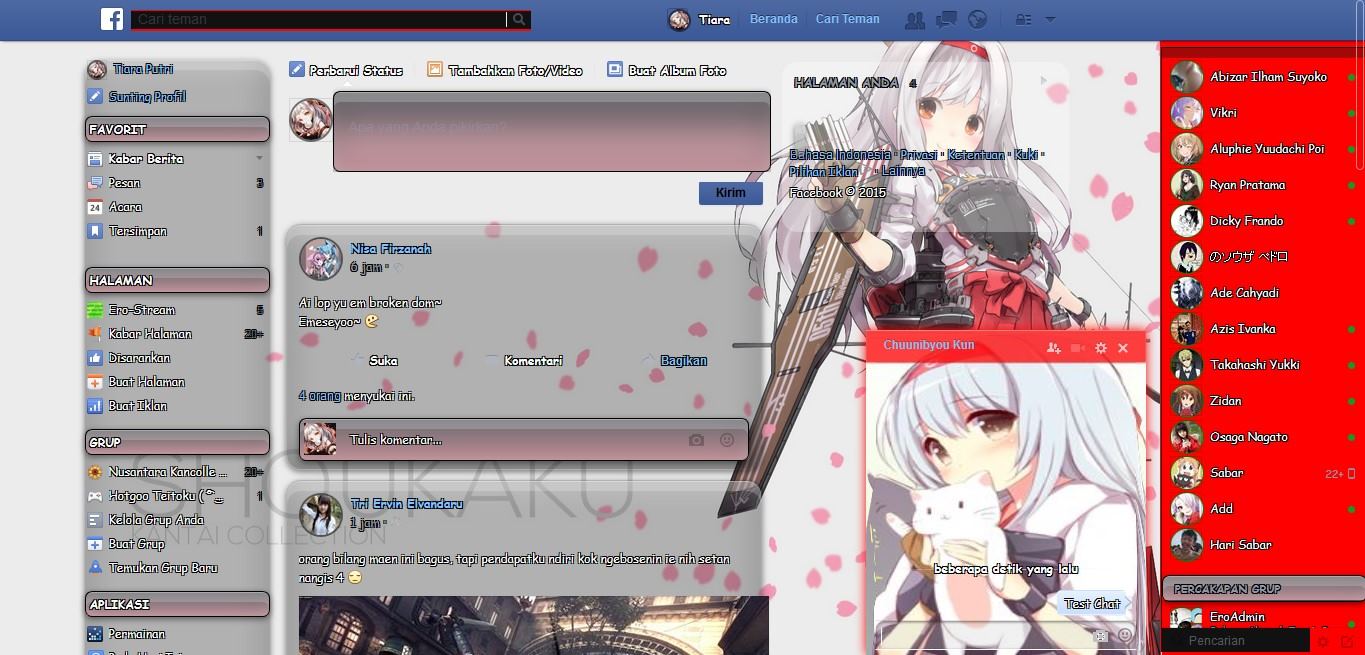
Task: Open Tersimpan saved items
Action: point(137,230)
